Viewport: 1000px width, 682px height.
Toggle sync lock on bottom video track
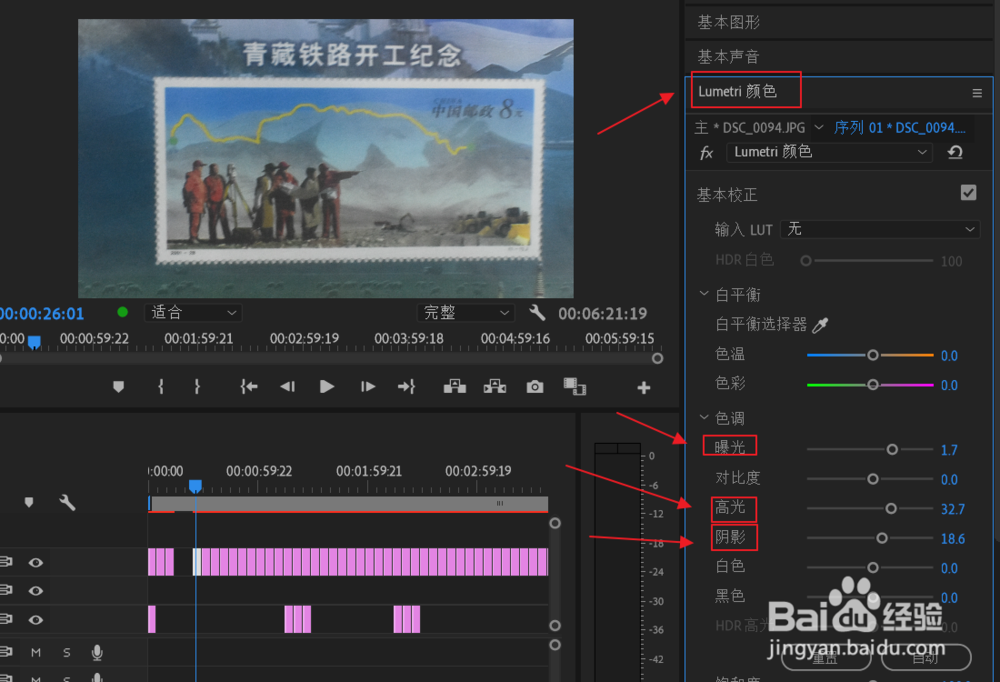(6, 619)
